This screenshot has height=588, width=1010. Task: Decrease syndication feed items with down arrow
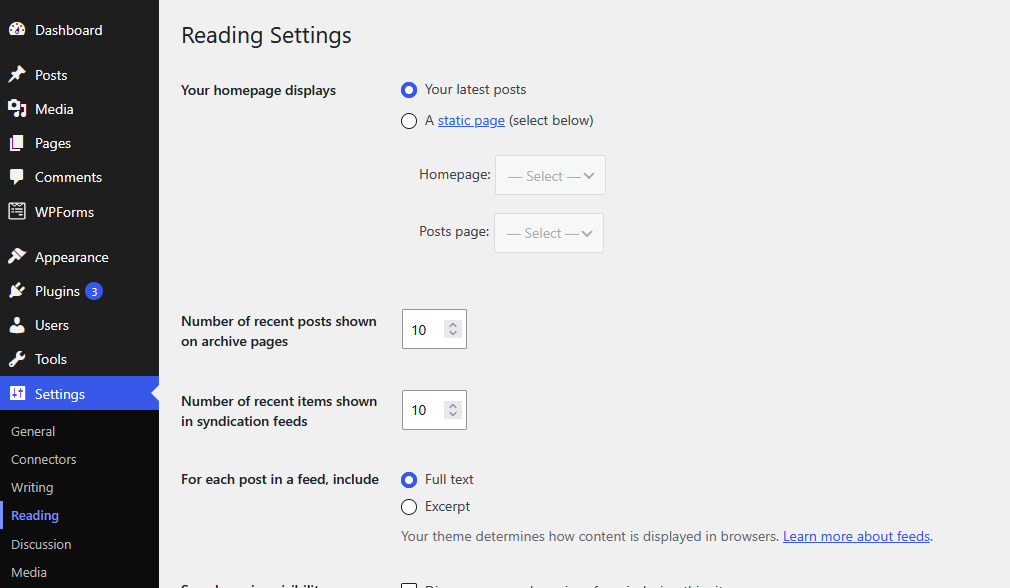(453, 414)
